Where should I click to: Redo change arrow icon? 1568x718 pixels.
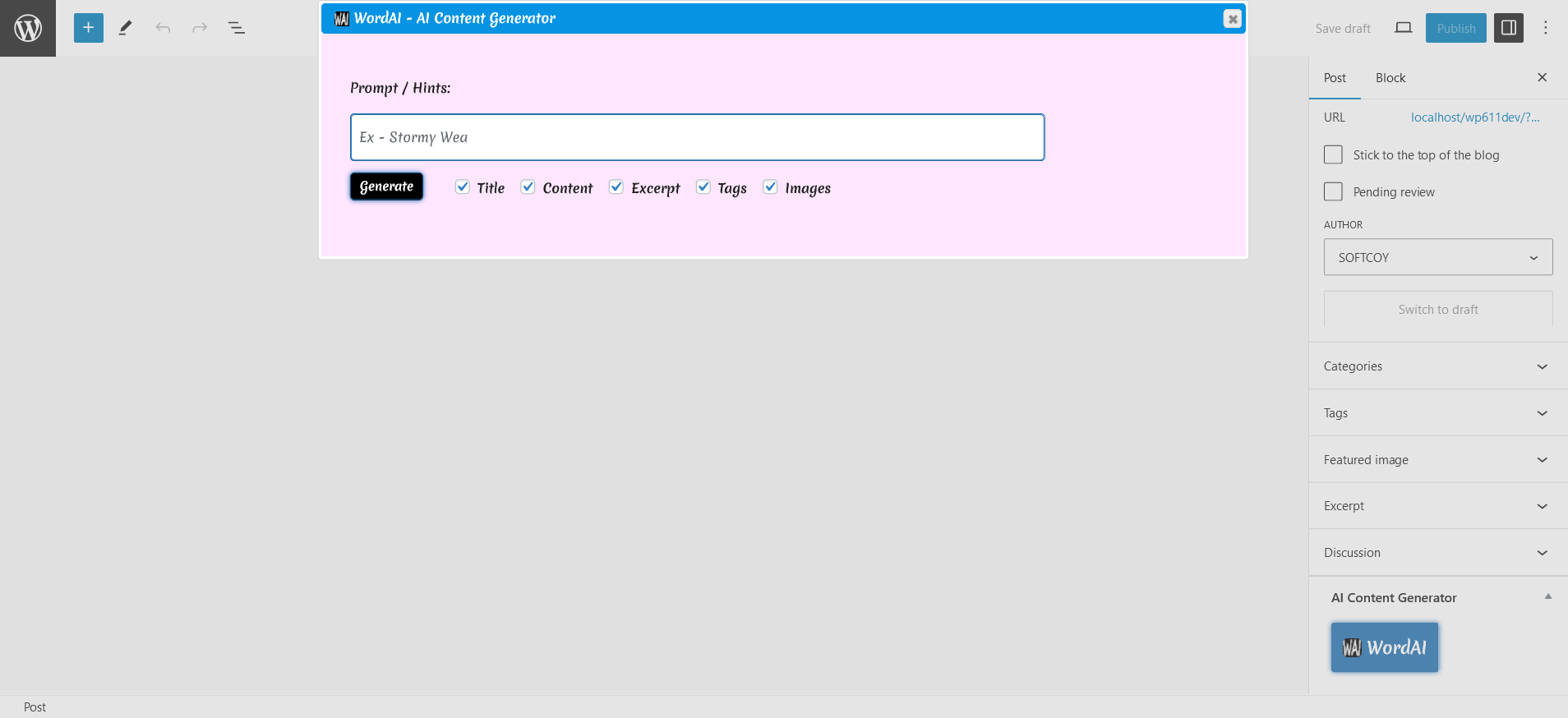(200, 28)
